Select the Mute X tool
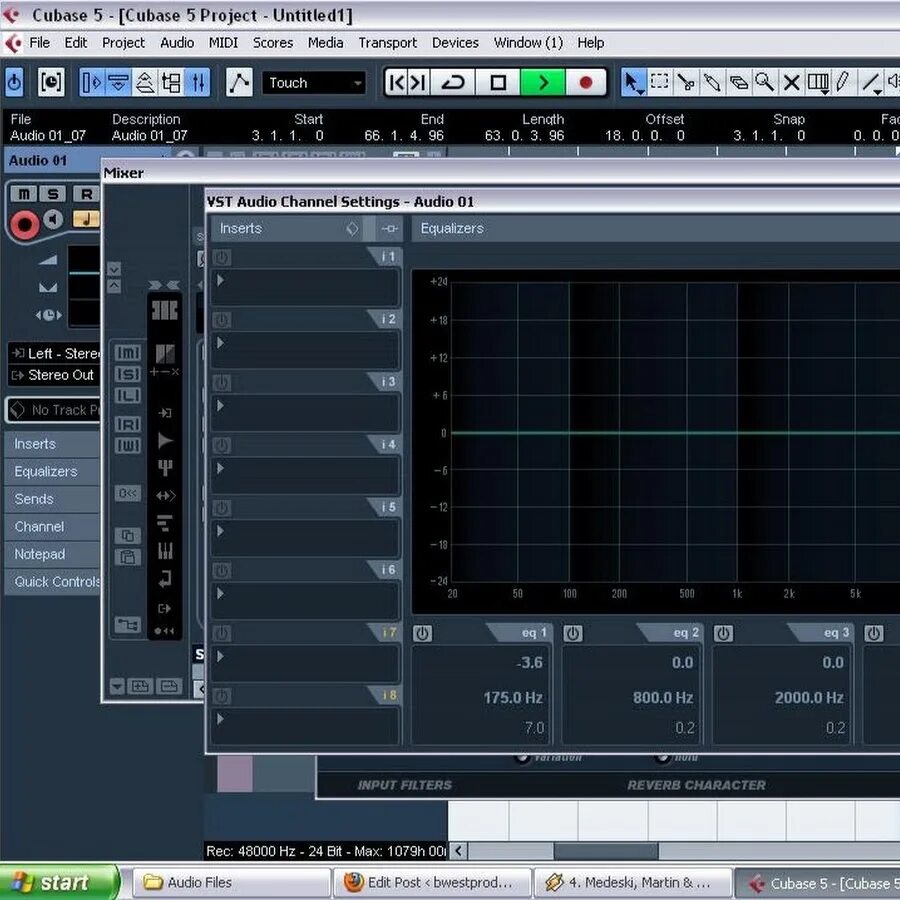Viewport: 900px width, 900px height. click(x=791, y=83)
